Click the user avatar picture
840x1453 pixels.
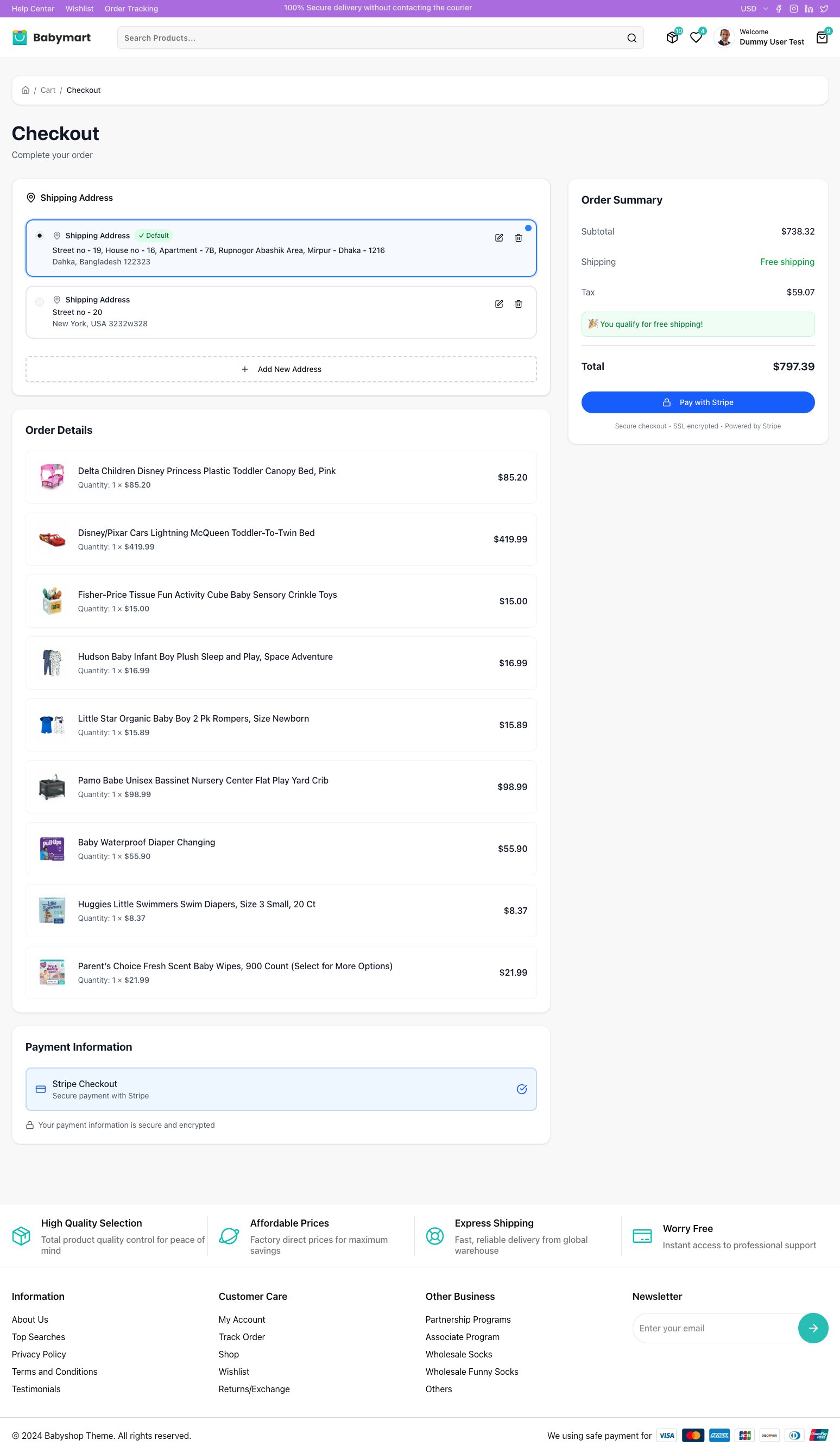point(724,37)
